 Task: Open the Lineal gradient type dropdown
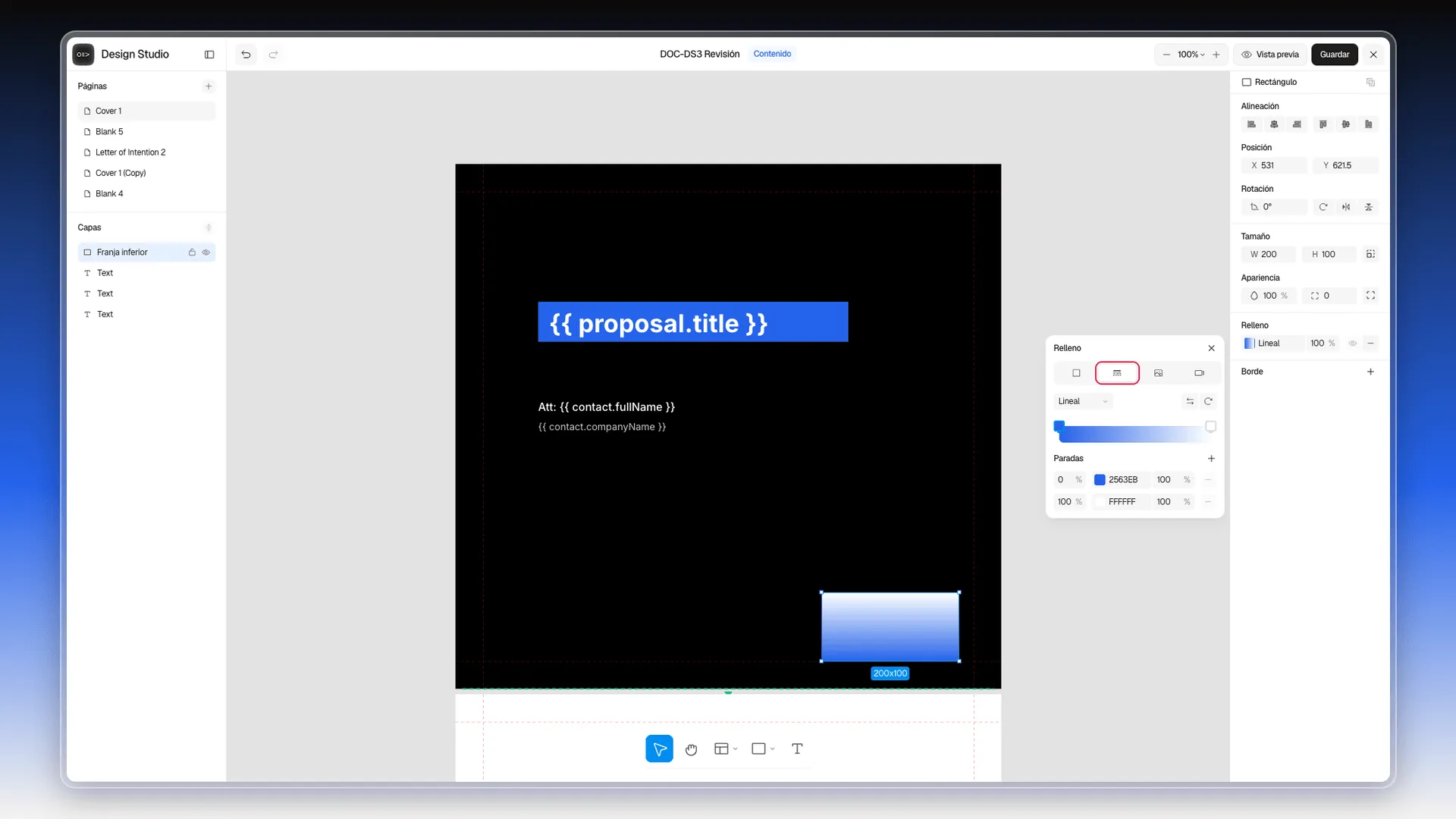coord(1083,402)
